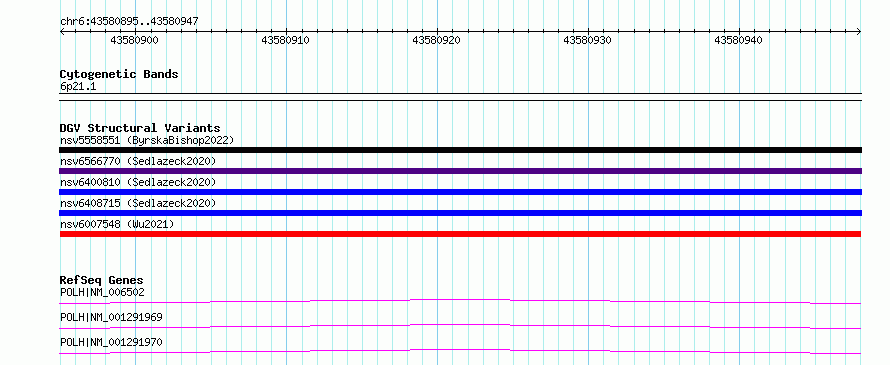Click the magenta POLH|NM_001291970 gene line

tap(460, 351)
